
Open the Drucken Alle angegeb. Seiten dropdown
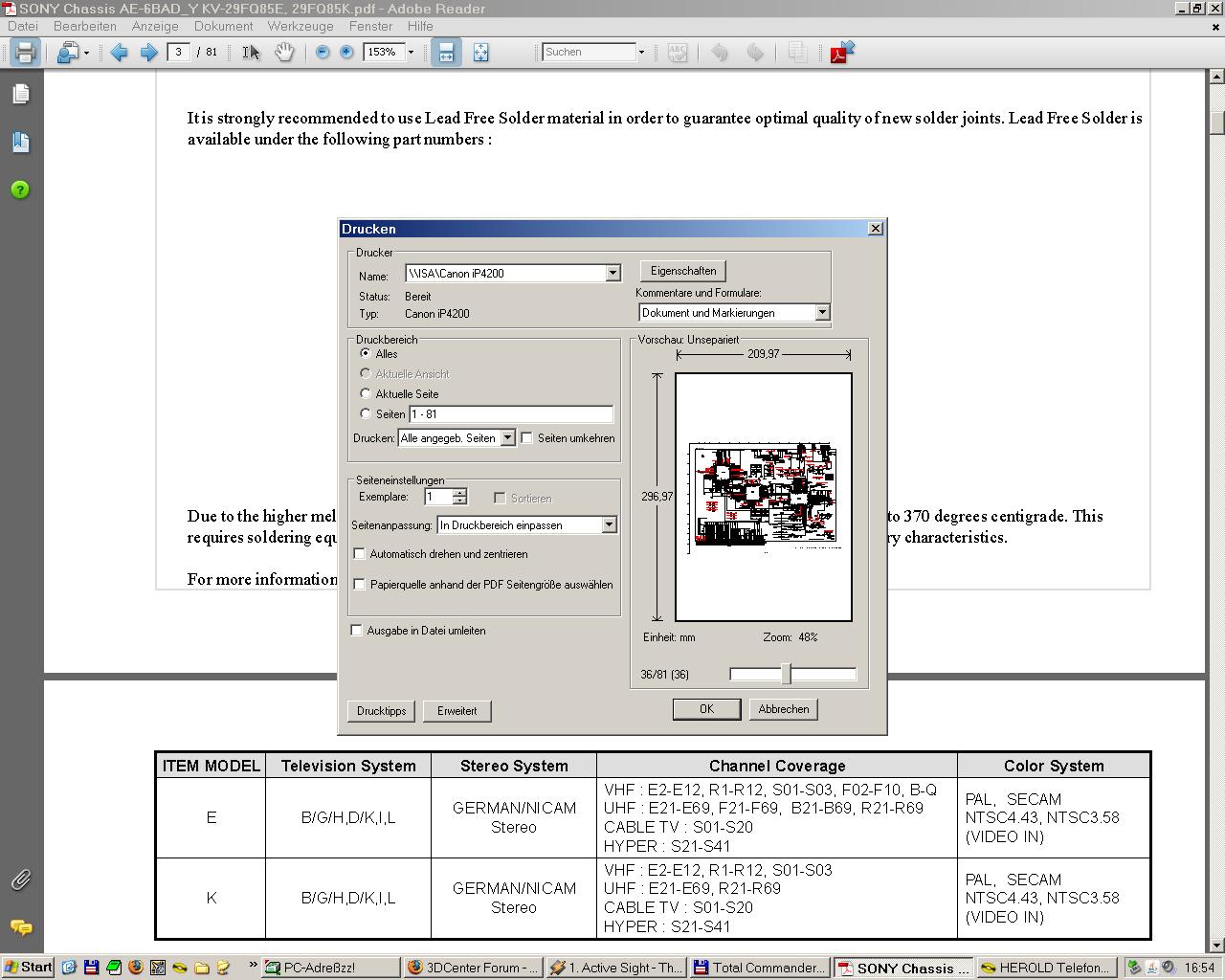click(507, 437)
